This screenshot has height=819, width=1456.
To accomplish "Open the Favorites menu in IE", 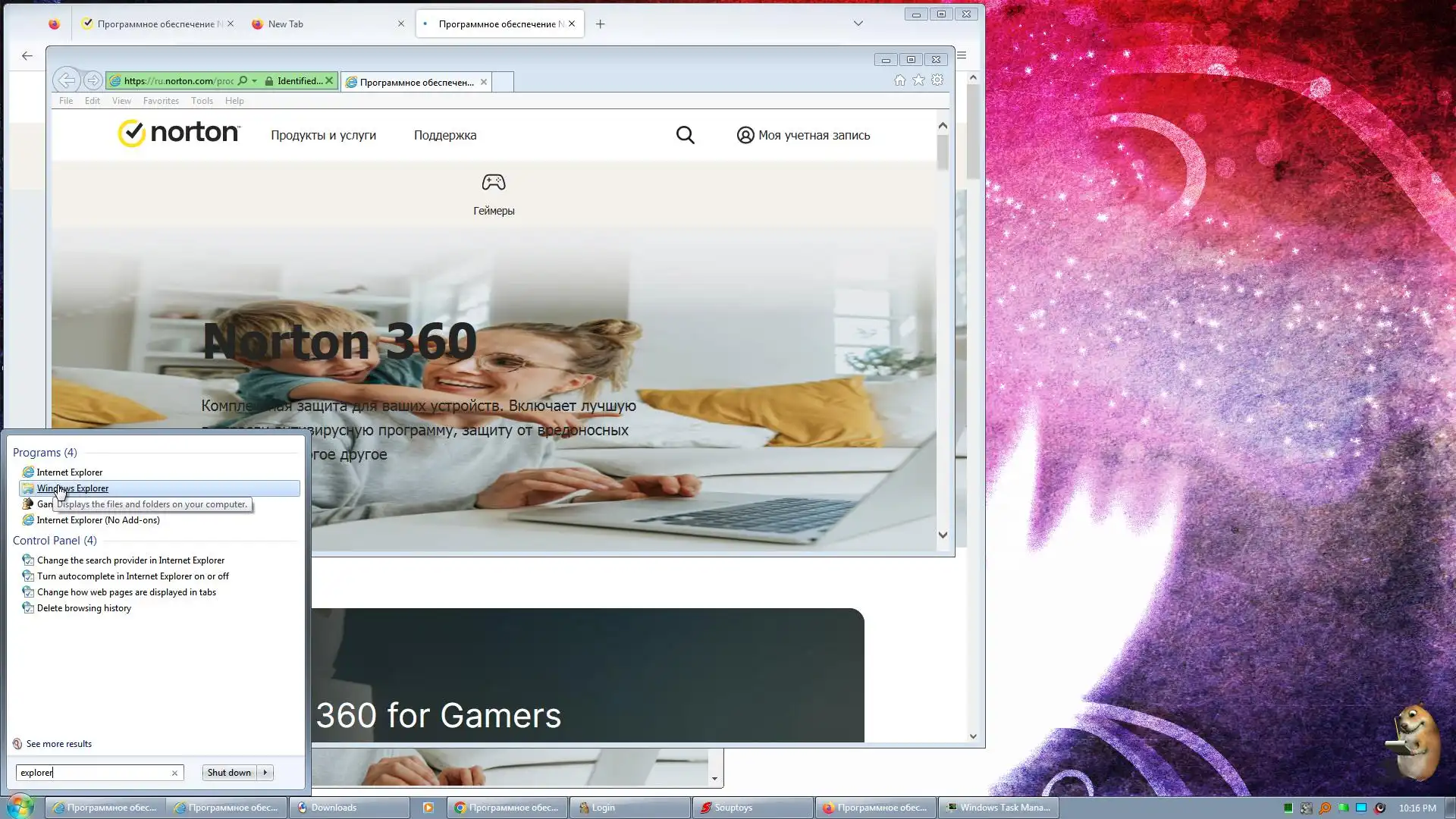I will (x=161, y=101).
